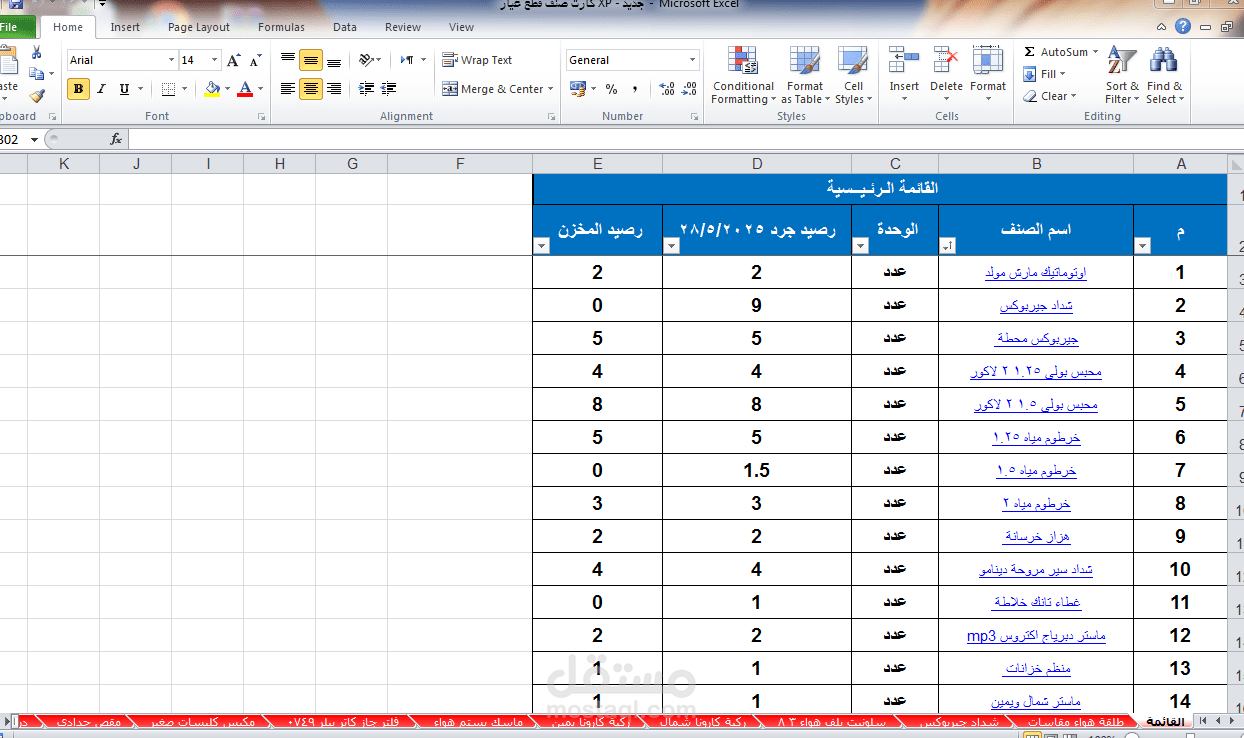Viewport: 1244px width, 738px height.
Task: Click the Cut scissors icon
Action: 37,53
